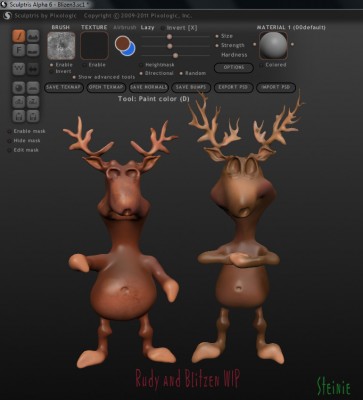This screenshot has width=363, height=400.
Task: Toggle Show advanced tools option
Action: pyautogui.click(x=104, y=77)
